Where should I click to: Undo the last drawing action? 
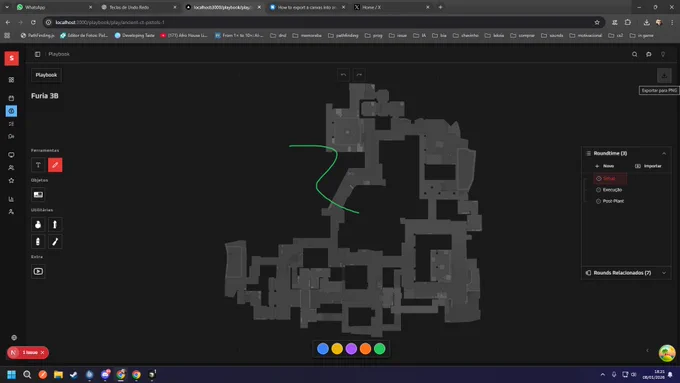coord(343,75)
